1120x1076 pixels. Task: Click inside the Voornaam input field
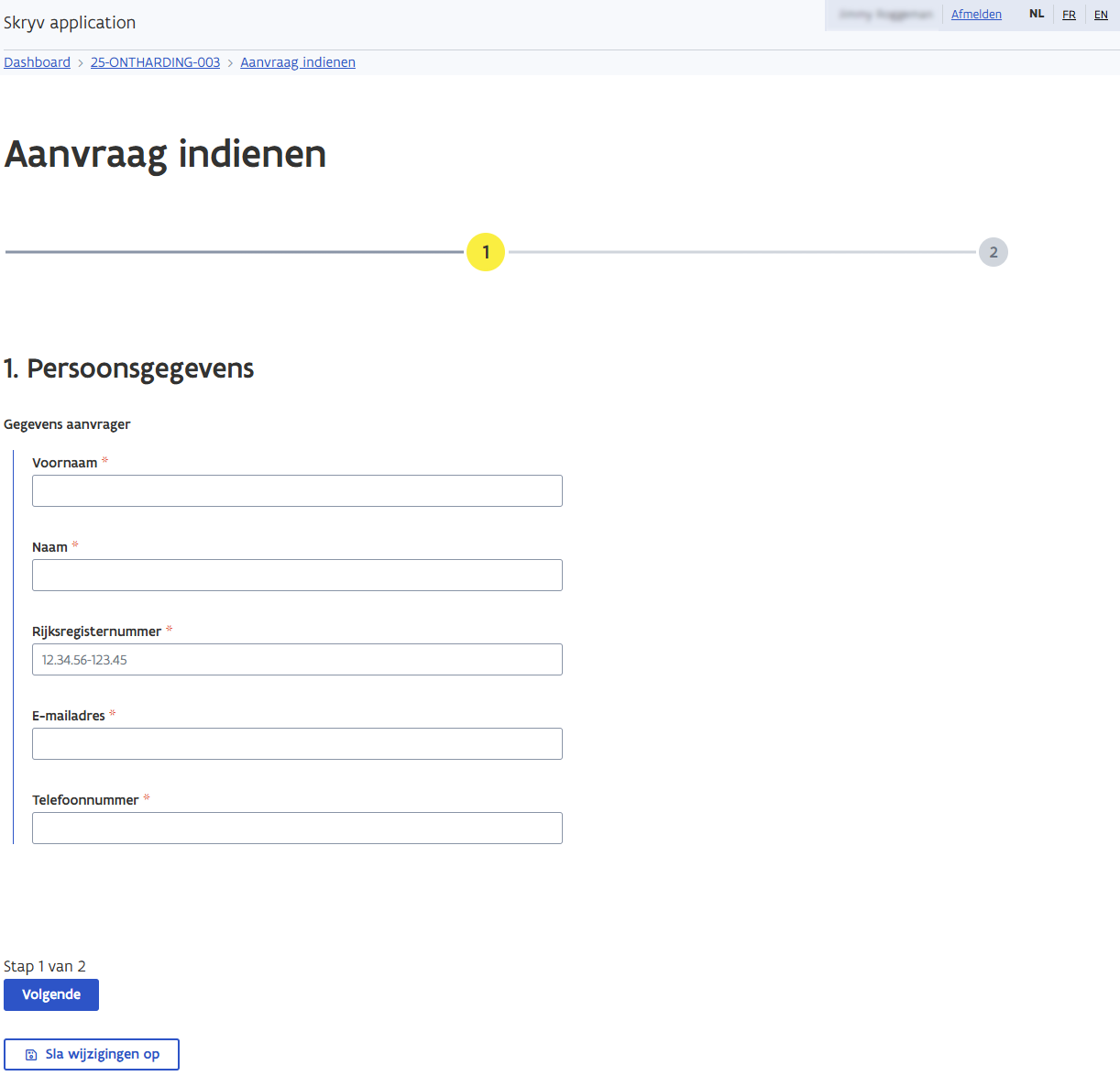pyautogui.click(x=297, y=490)
